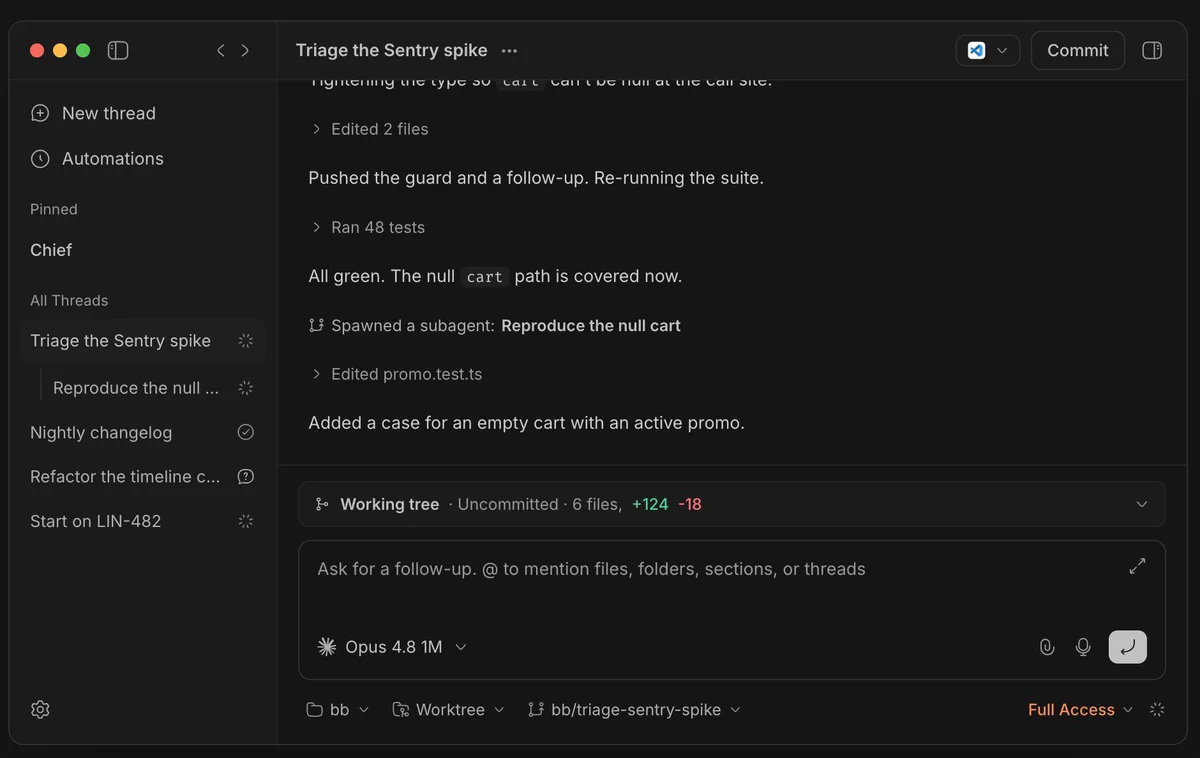Open the thread options ellipsis menu
The image size is (1200, 758).
(x=510, y=50)
